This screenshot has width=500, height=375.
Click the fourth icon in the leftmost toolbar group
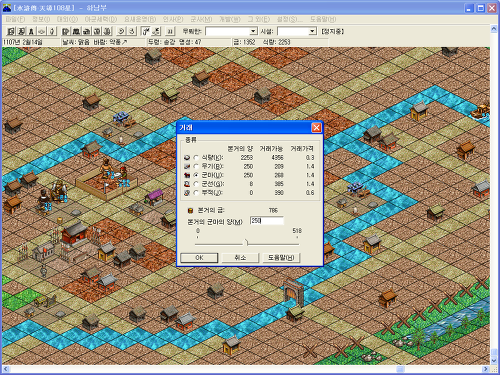[x=41, y=31]
